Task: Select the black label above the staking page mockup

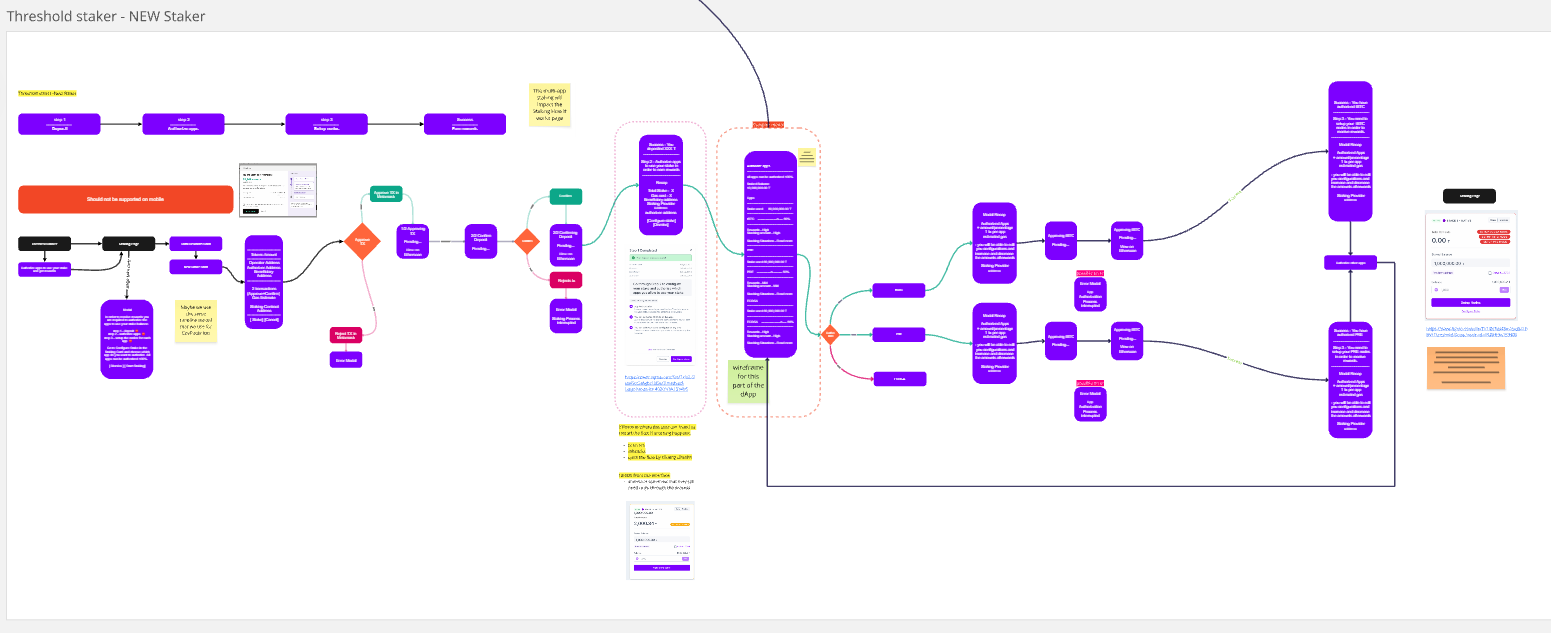Action: point(1469,196)
